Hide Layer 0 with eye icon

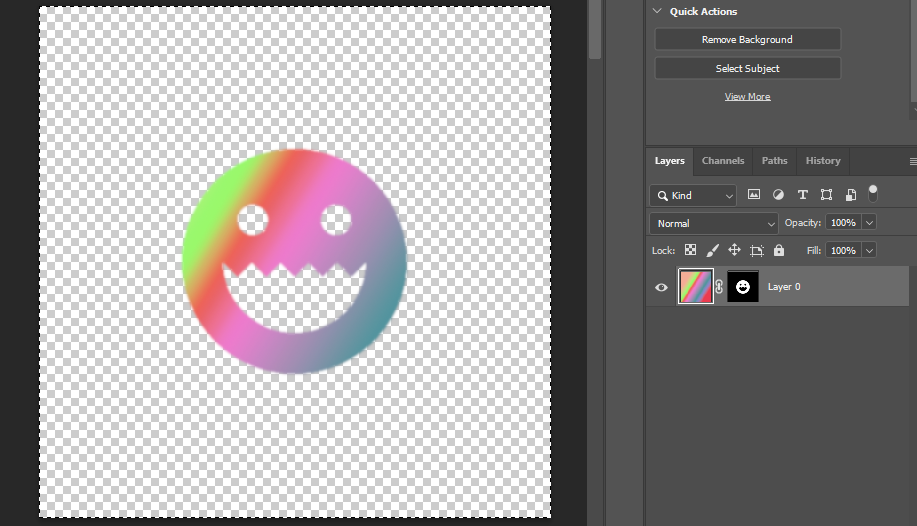pyautogui.click(x=661, y=287)
